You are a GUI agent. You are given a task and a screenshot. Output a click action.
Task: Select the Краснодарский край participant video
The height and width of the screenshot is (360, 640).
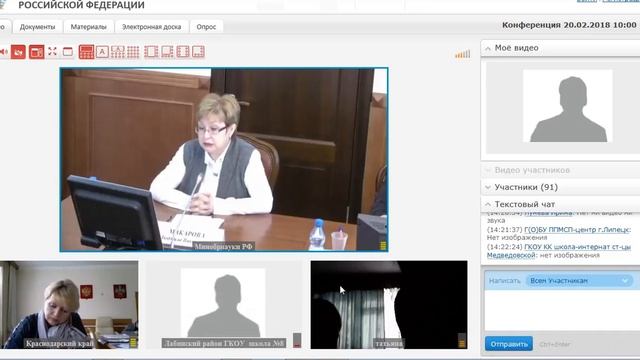tap(69, 305)
